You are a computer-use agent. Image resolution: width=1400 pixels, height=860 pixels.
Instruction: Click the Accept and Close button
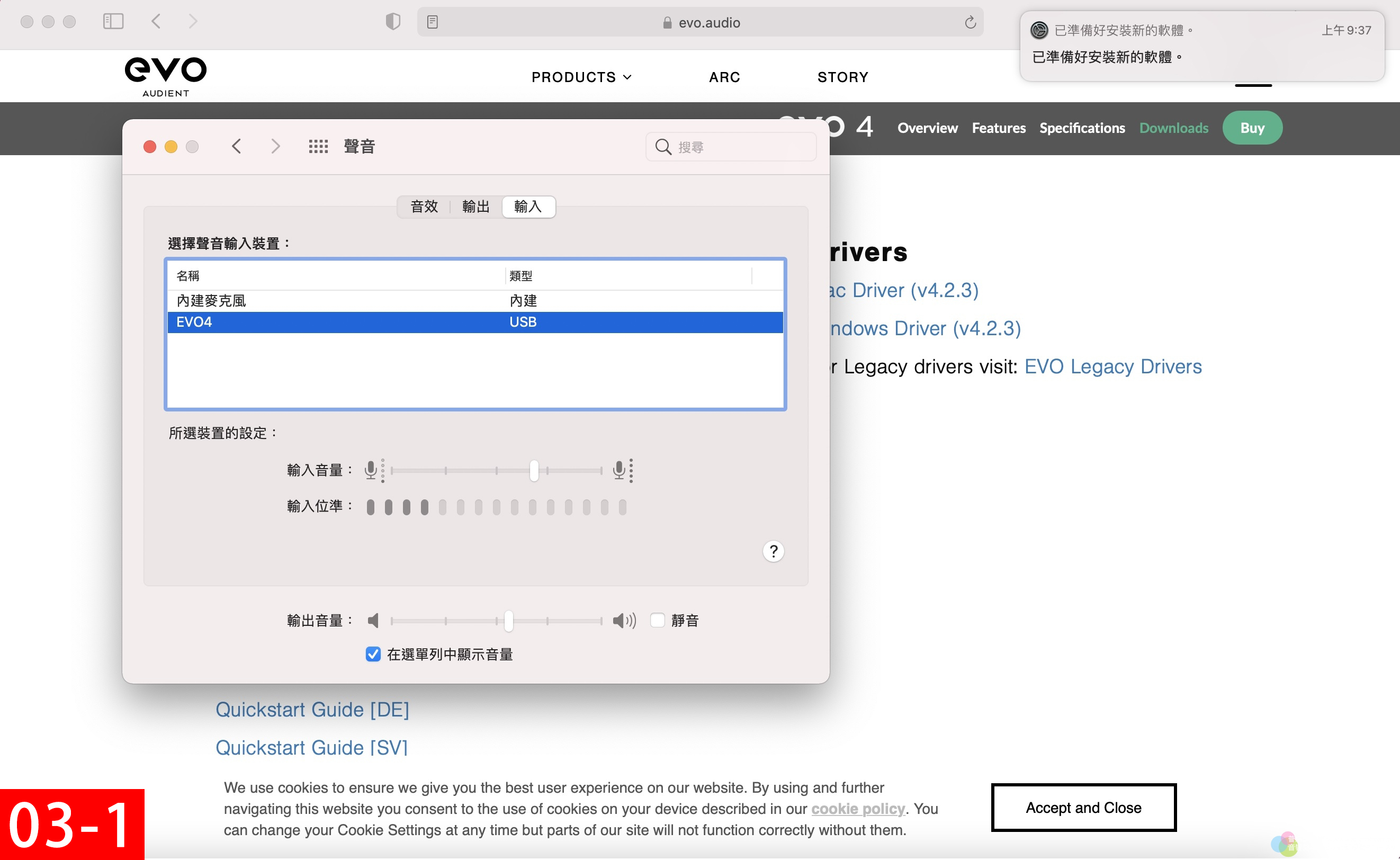tap(1083, 808)
